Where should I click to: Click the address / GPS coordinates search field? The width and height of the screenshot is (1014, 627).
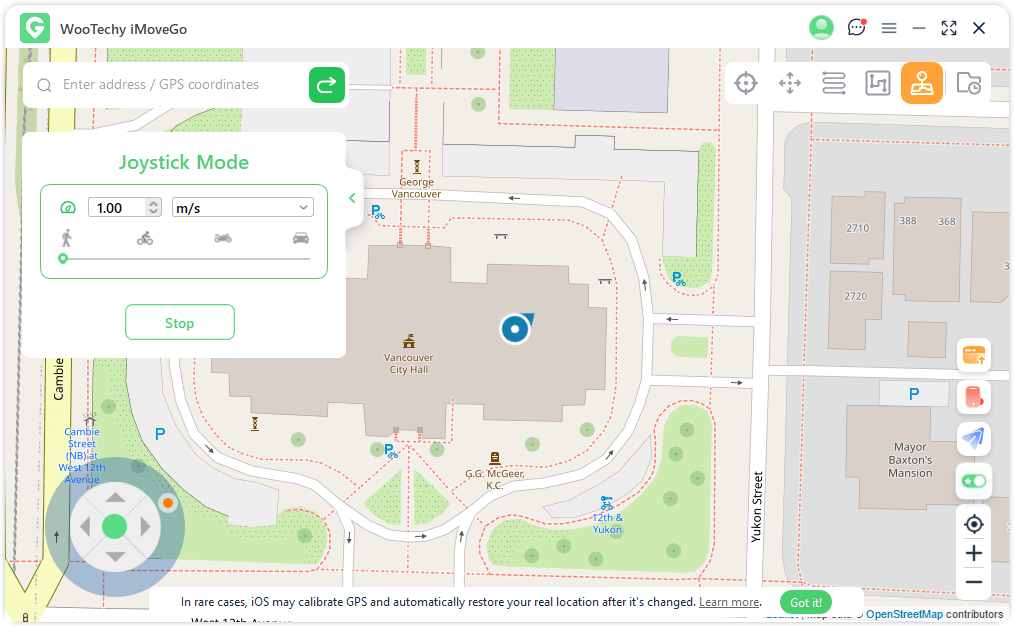pos(180,85)
